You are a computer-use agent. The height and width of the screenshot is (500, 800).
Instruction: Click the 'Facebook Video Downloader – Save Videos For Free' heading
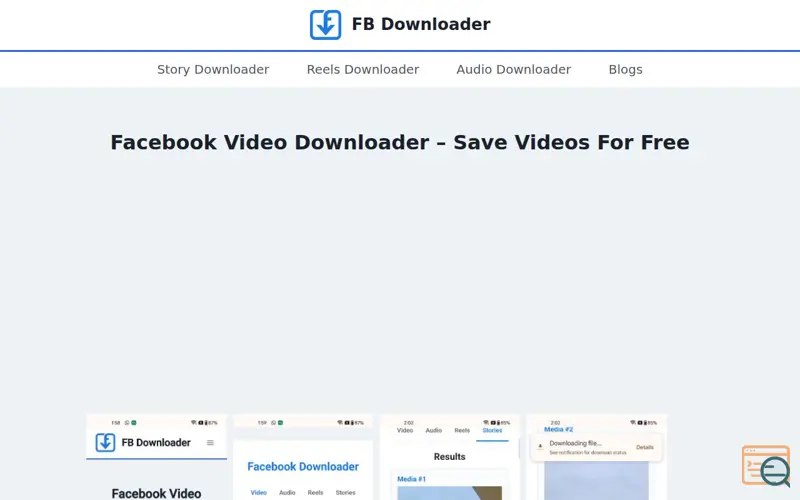(x=400, y=142)
